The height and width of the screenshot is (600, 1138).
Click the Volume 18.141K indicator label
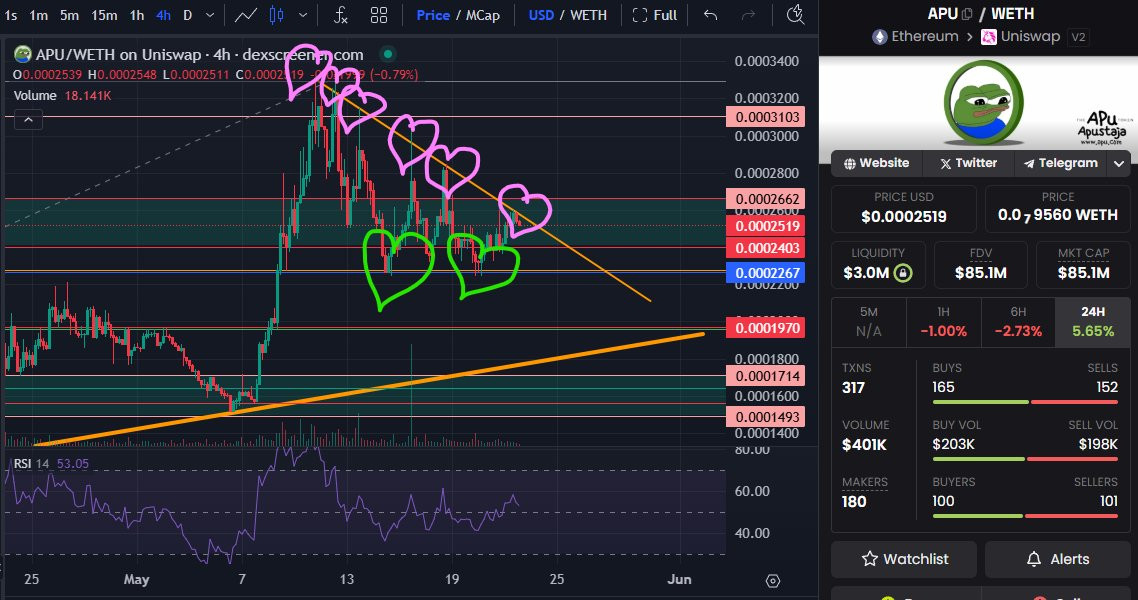pyautogui.click(x=62, y=96)
